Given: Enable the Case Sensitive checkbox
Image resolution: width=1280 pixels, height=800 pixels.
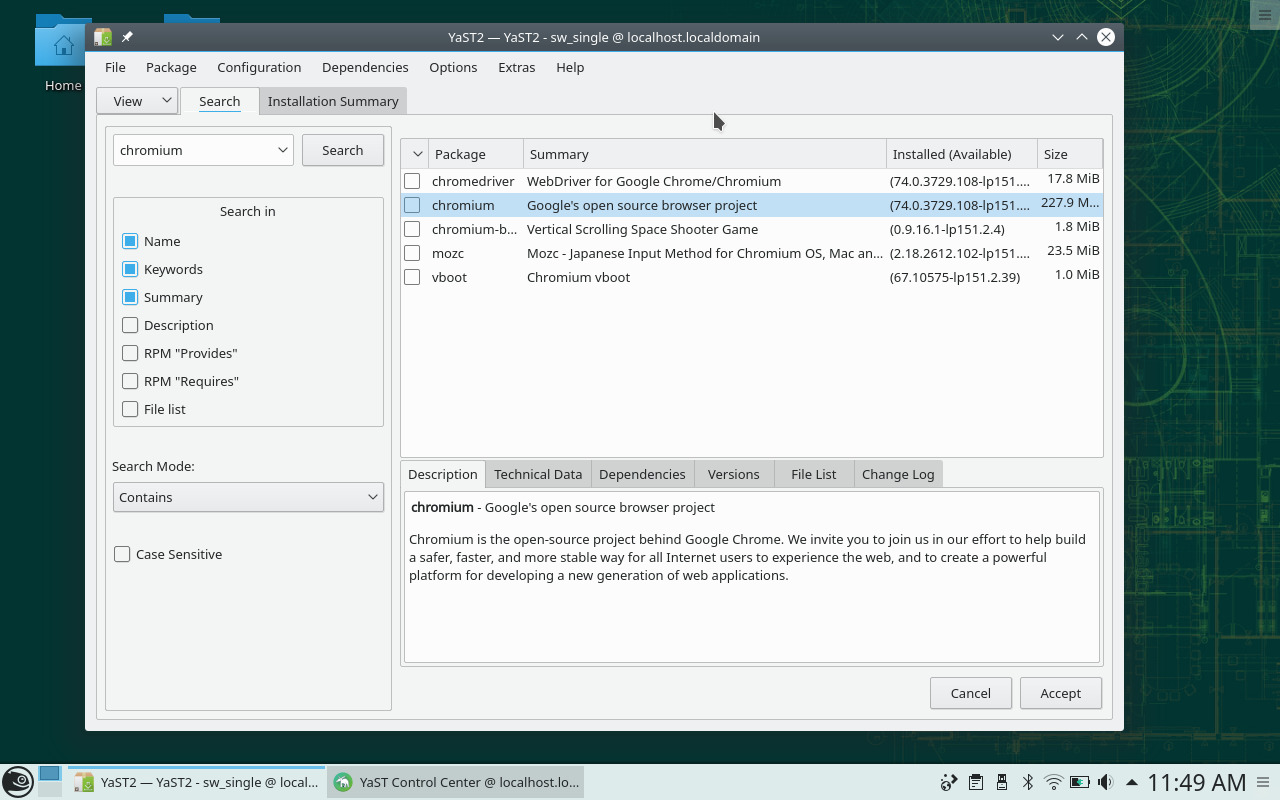Looking at the screenshot, I should point(122,554).
